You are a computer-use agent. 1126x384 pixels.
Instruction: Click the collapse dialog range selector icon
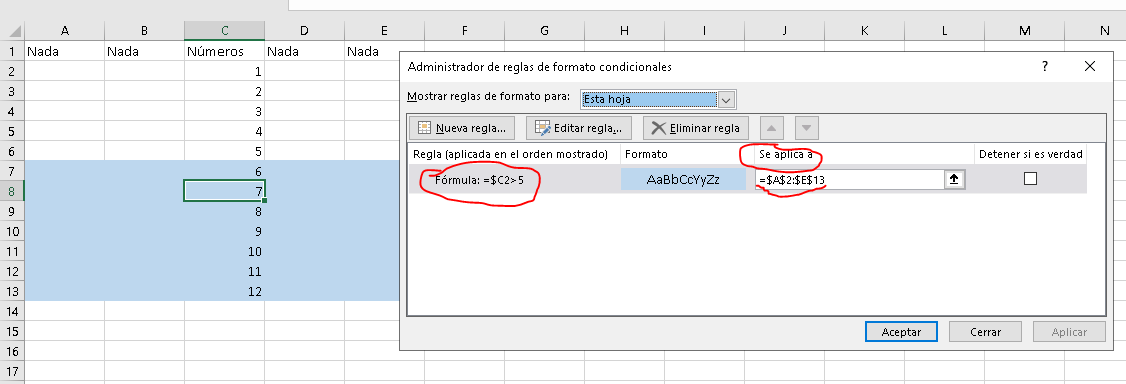[x=954, y=179]
